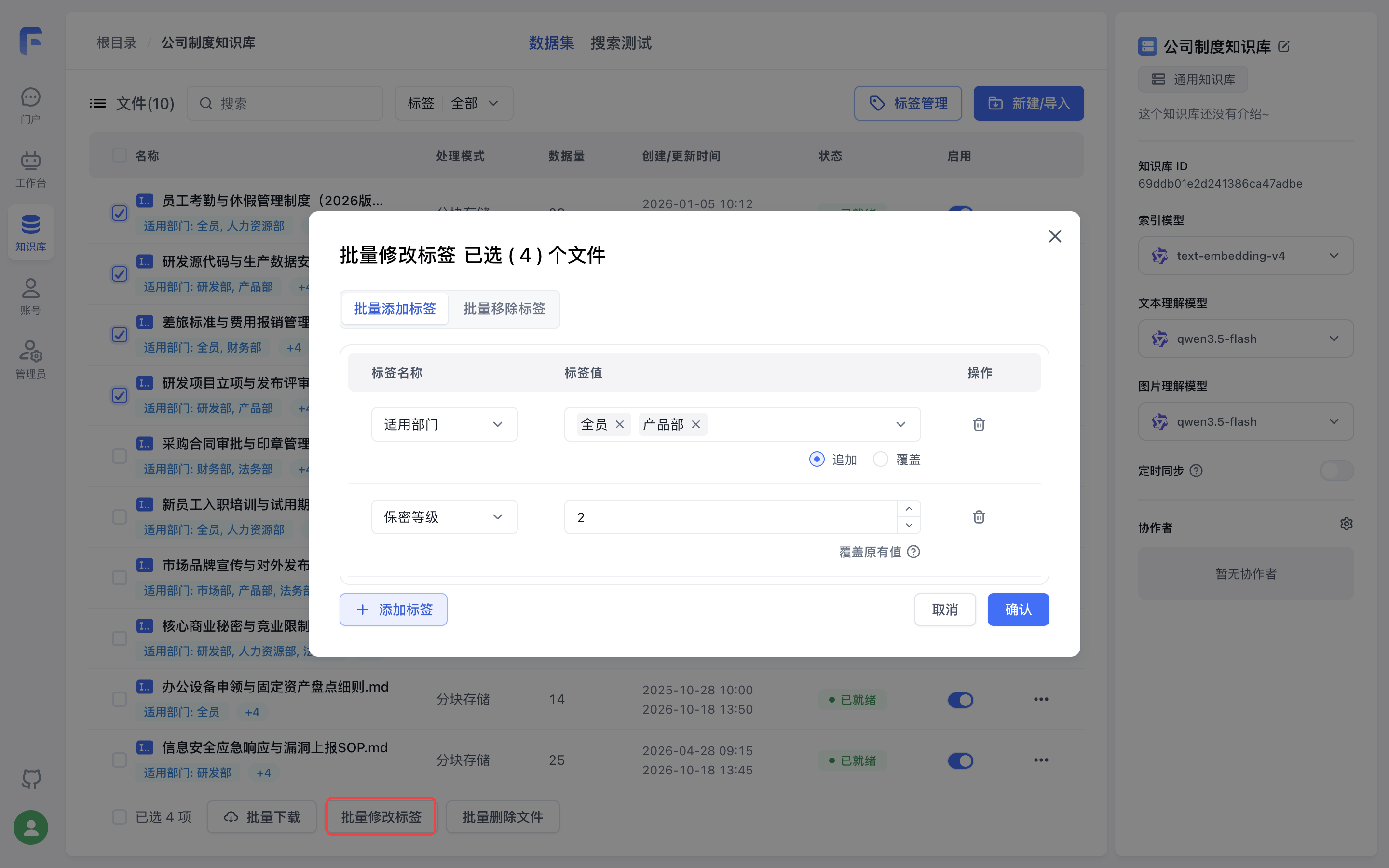Expand the tag value multi-select dropdown
1389x868 pixels.
(900, 424)
